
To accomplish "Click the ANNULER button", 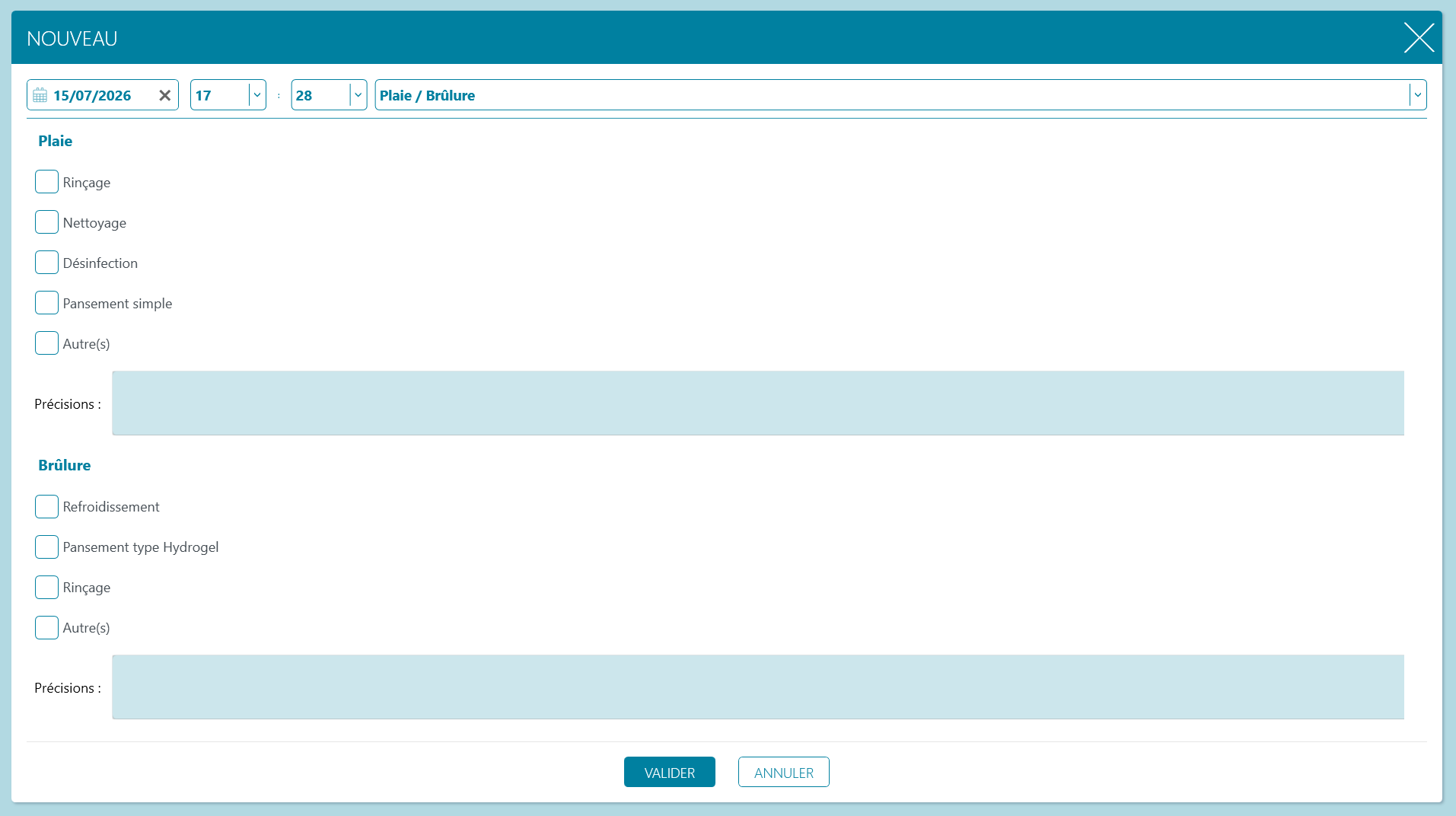I will (784, 773).
